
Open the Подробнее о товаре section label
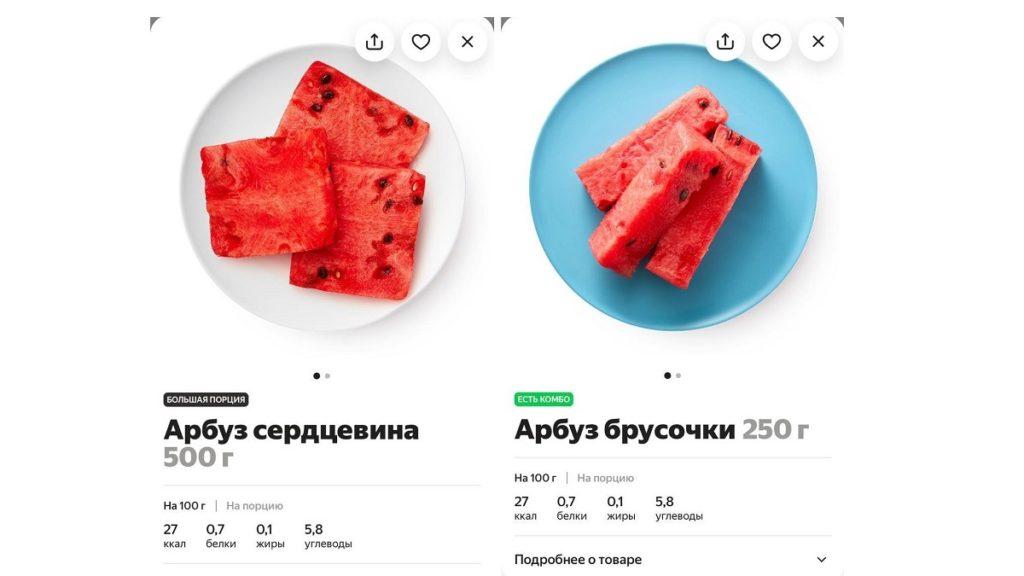click(x=578, y=560)
